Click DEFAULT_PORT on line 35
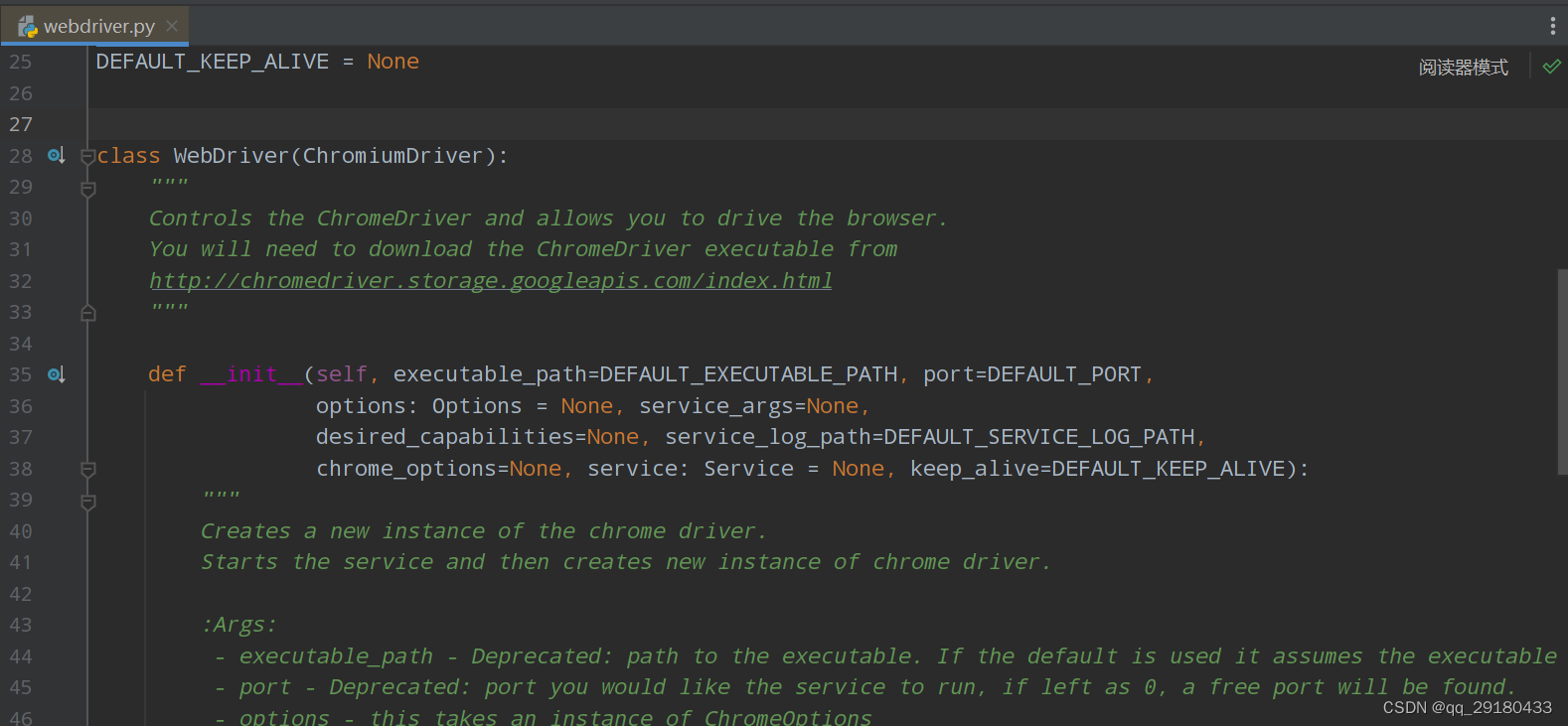Viewport: 1568px width, 726px height. (x=1064, y=374)
